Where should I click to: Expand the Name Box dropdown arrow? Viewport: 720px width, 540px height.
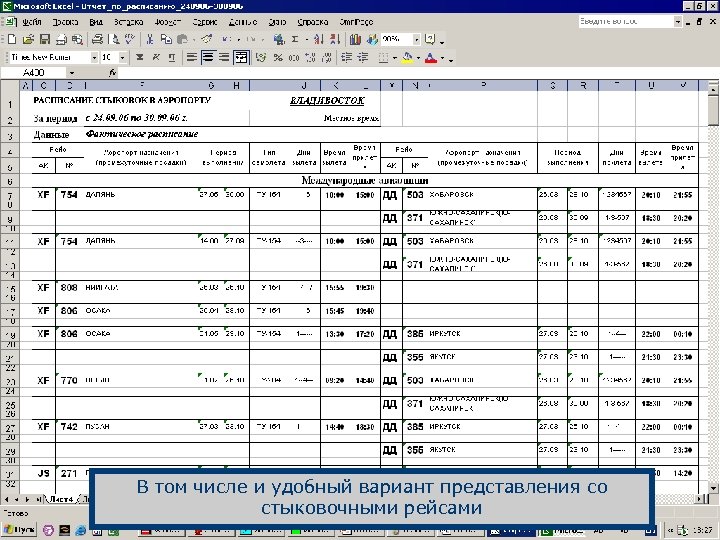coord(72,73)
